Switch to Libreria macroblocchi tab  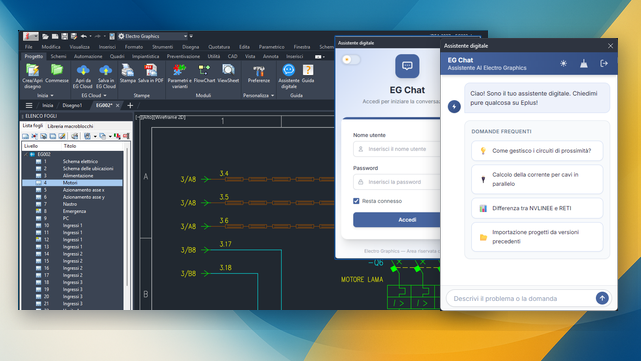point(70,126)
